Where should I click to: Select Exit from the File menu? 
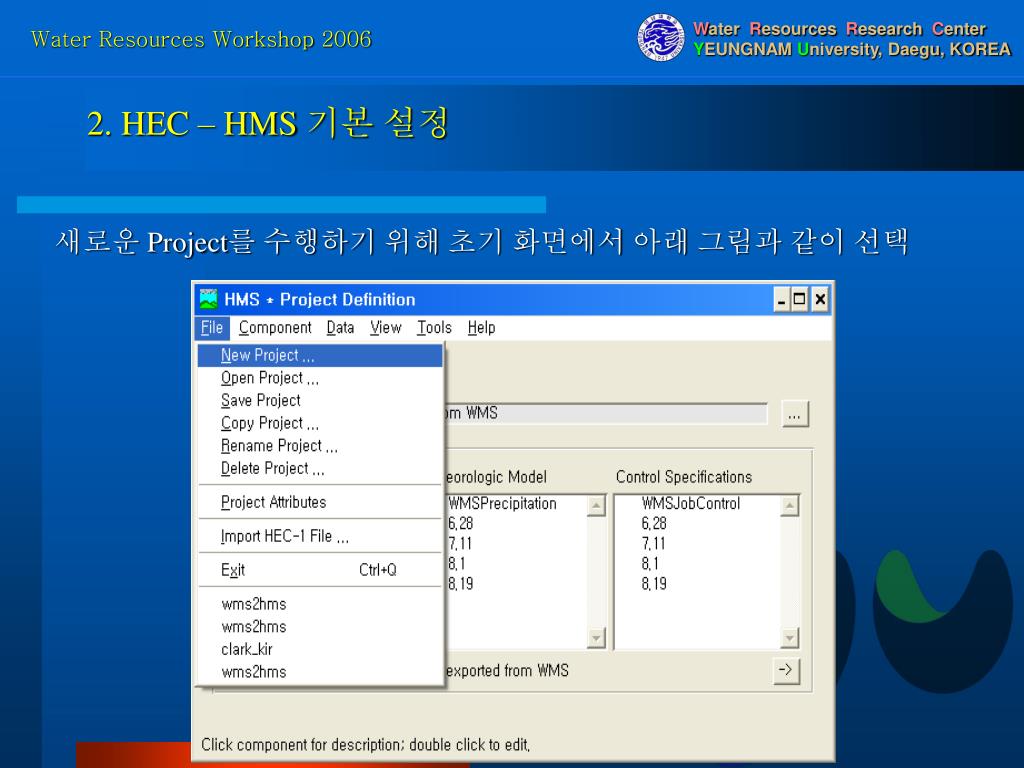(x=320, y=570)
